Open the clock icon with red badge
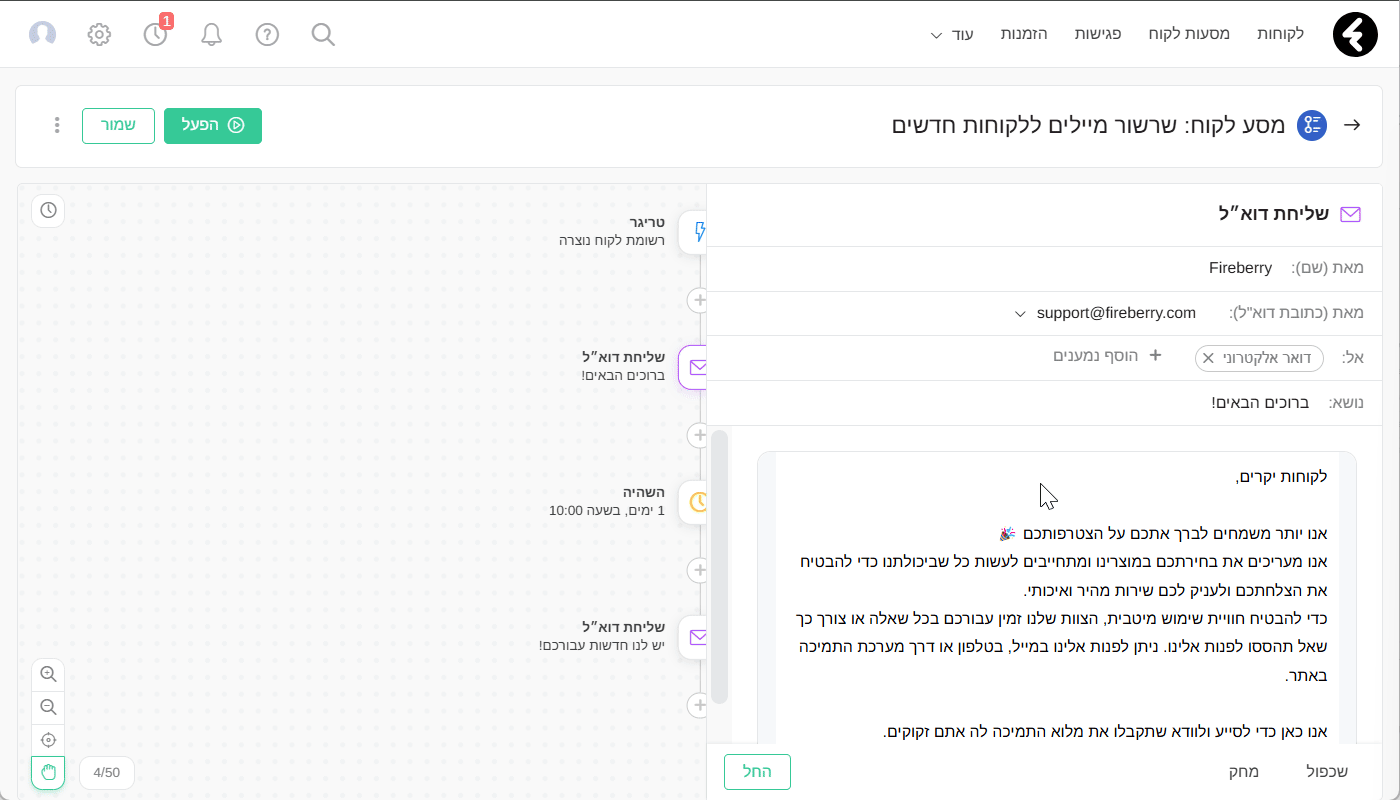This screenshot has width=1400, height=800. 156,35
